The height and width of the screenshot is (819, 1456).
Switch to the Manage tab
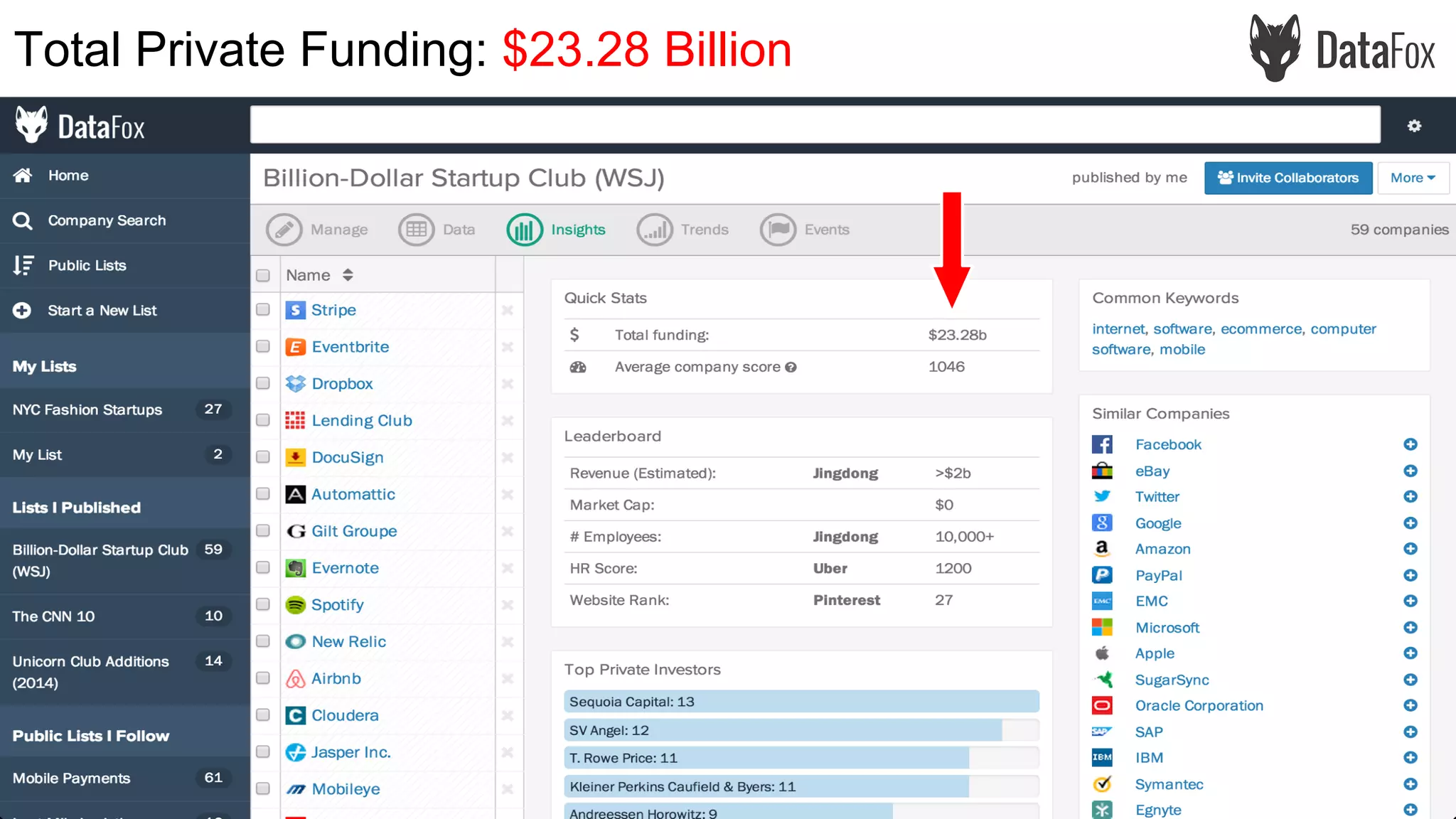pyautogui.click(x=317, y=230)
